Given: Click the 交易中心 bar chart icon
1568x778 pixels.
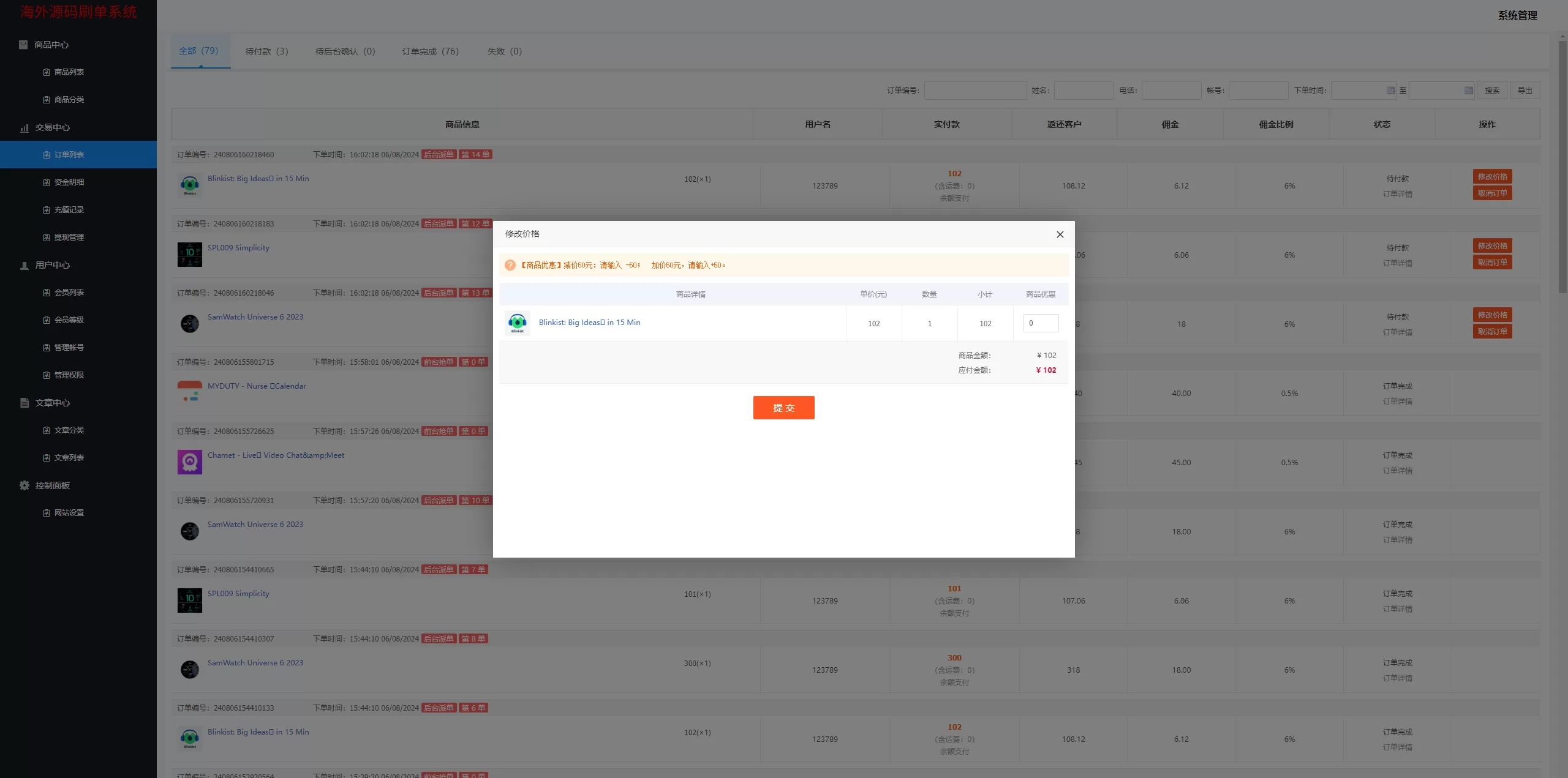Looking at the screenshot, I should [x=24, y=128].
